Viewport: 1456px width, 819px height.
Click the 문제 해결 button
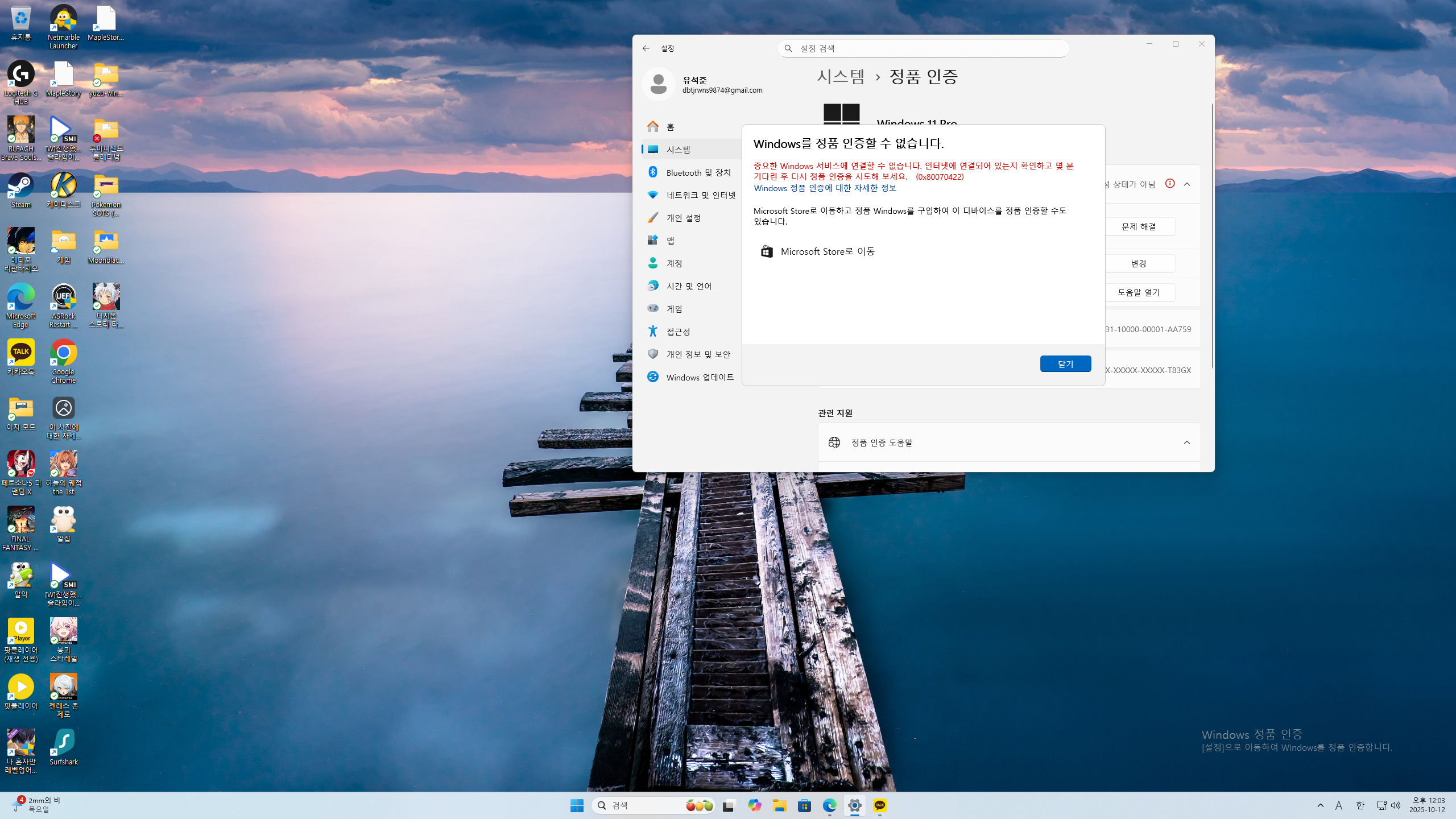pyautogui.click(x=1139, y=226)
